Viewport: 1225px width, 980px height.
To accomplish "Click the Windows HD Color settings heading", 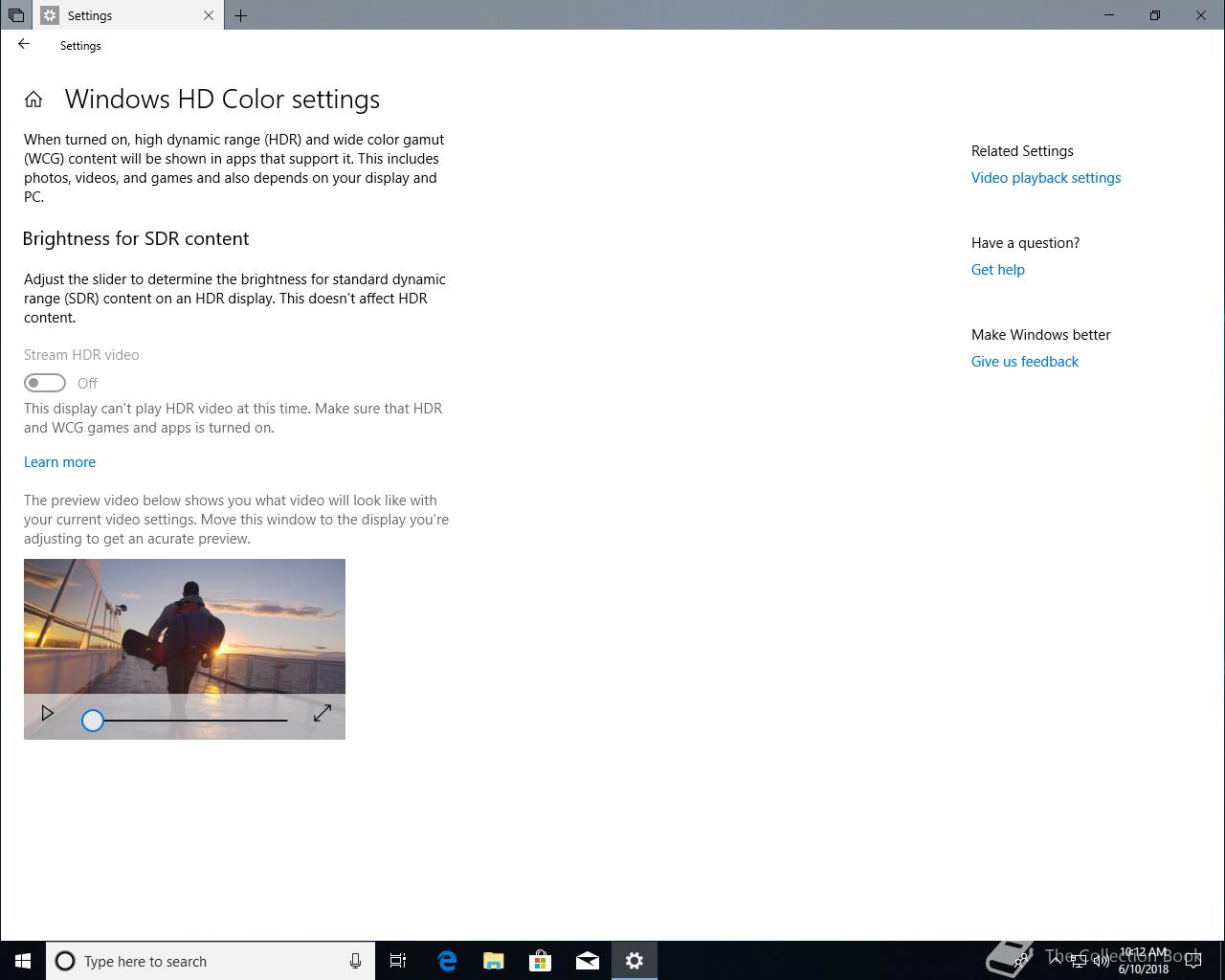I will [222, 100].
